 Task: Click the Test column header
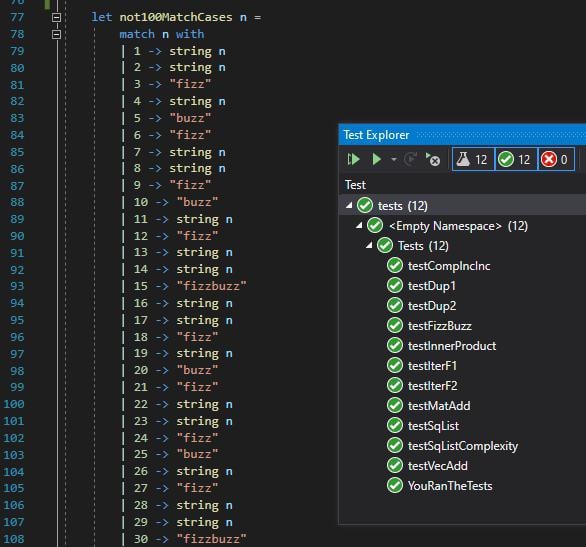(x=355, y=185)
